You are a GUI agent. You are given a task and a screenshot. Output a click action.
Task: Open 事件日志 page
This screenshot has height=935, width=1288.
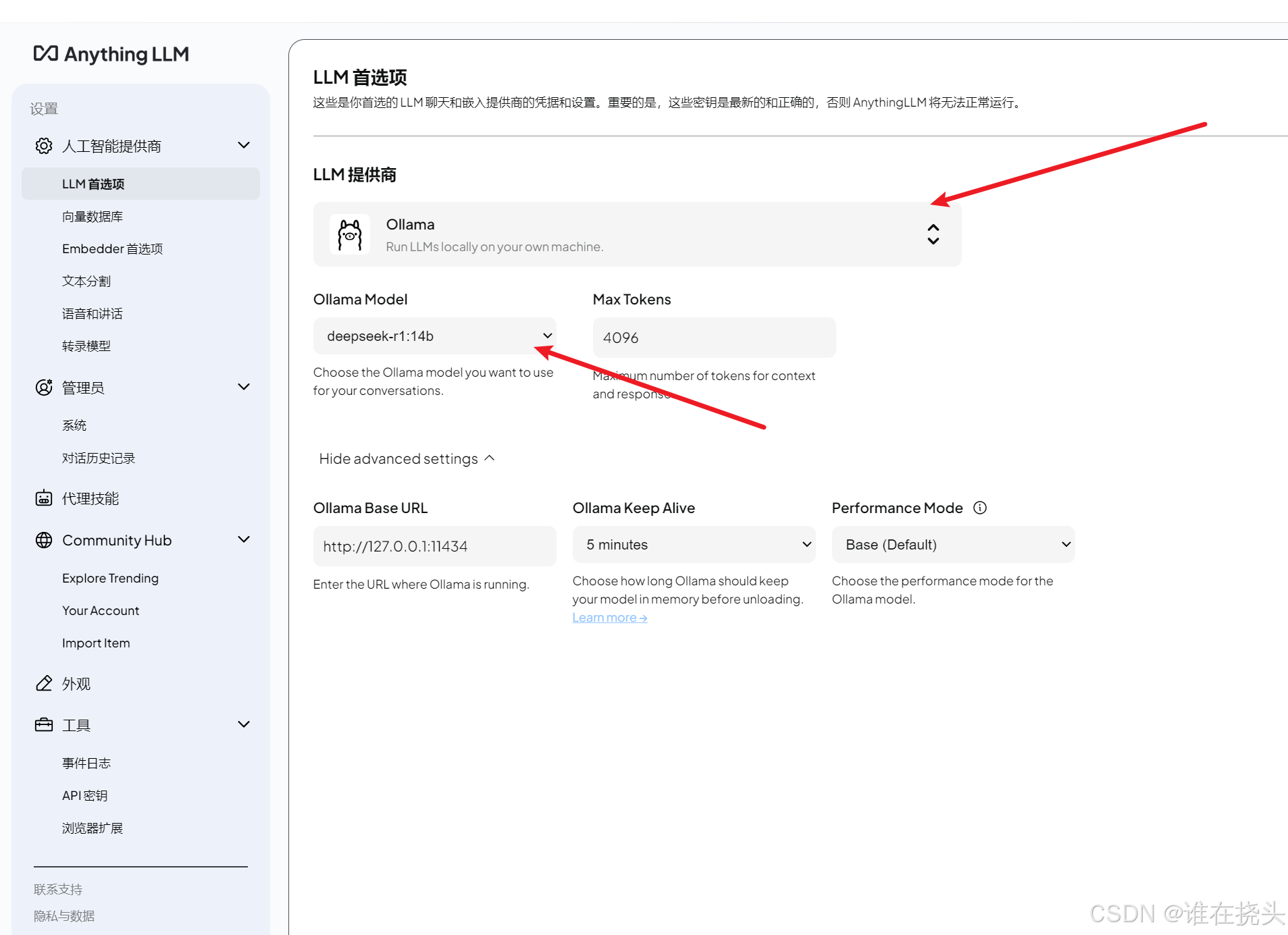pyautogui.click(x=86, y=764)
